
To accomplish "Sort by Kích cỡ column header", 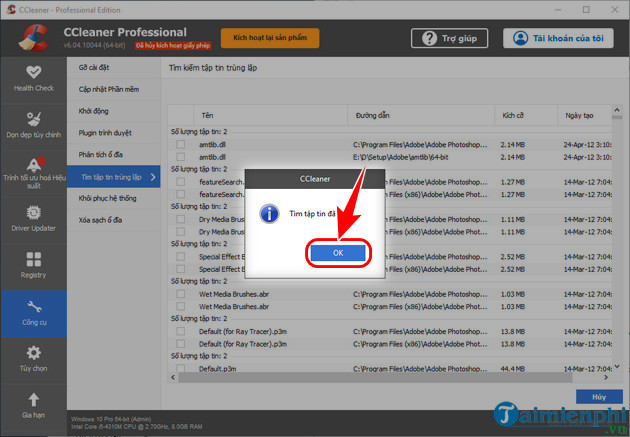I will coord(526,115).
